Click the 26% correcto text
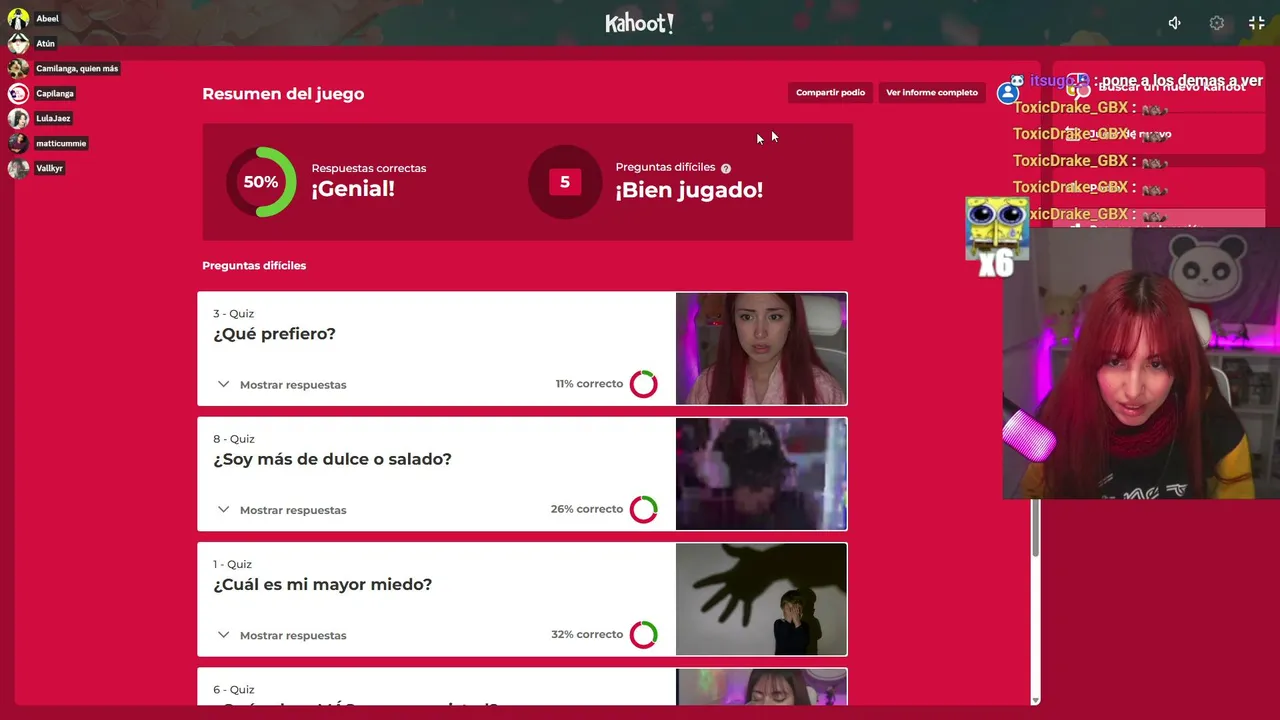 click(x=587, y=509)
